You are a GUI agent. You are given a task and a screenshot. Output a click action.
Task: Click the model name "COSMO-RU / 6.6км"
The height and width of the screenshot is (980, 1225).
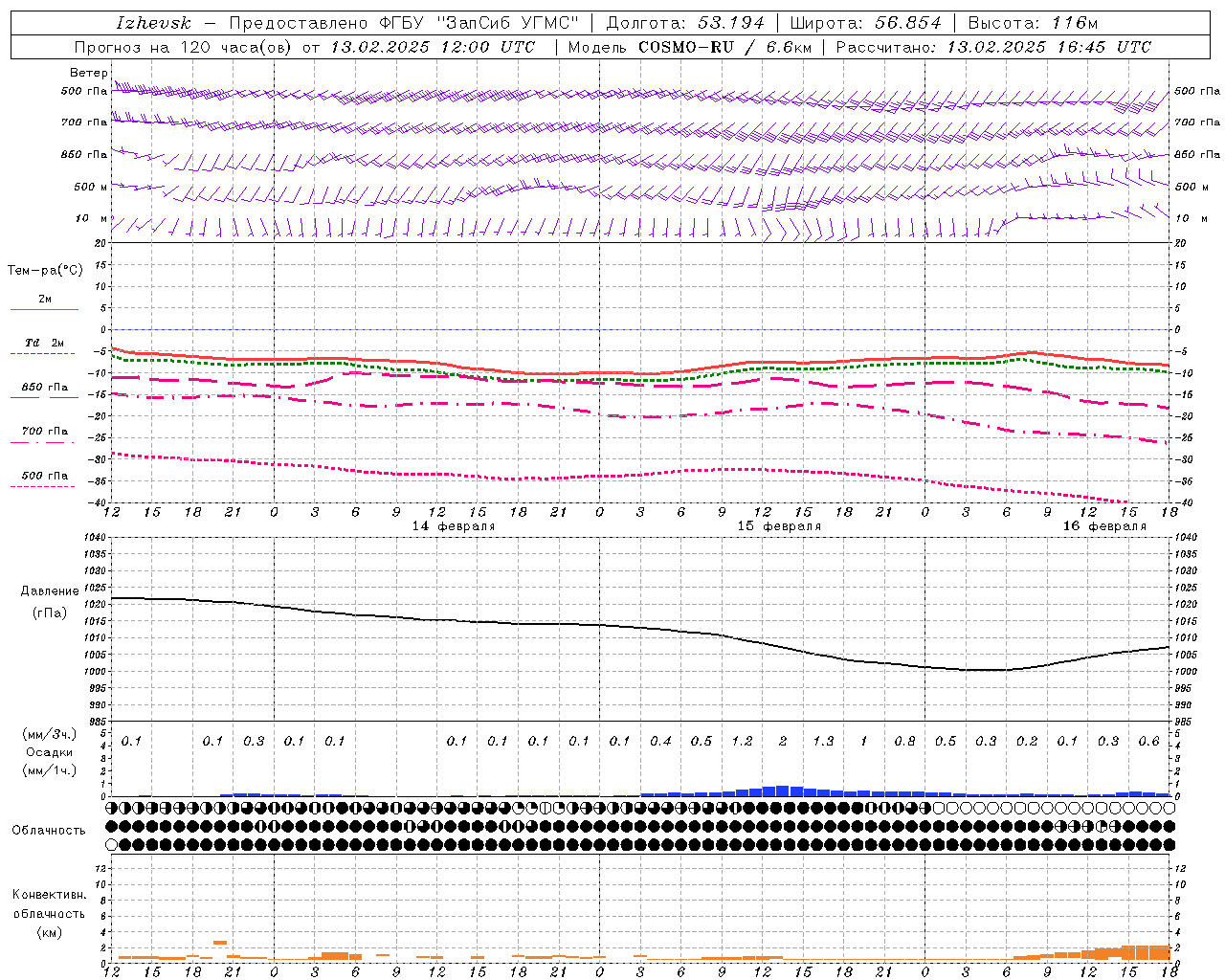(724, 47)
